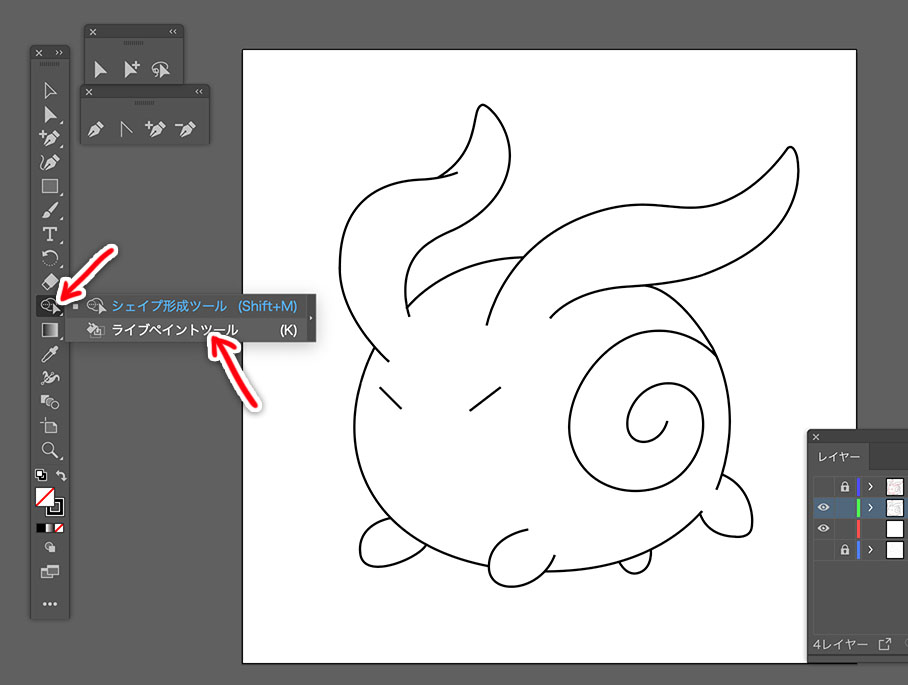This screenshot has width=908, height=685.
Task: Click the small Gradient button under fill/stroke
Action: point(50,528)
